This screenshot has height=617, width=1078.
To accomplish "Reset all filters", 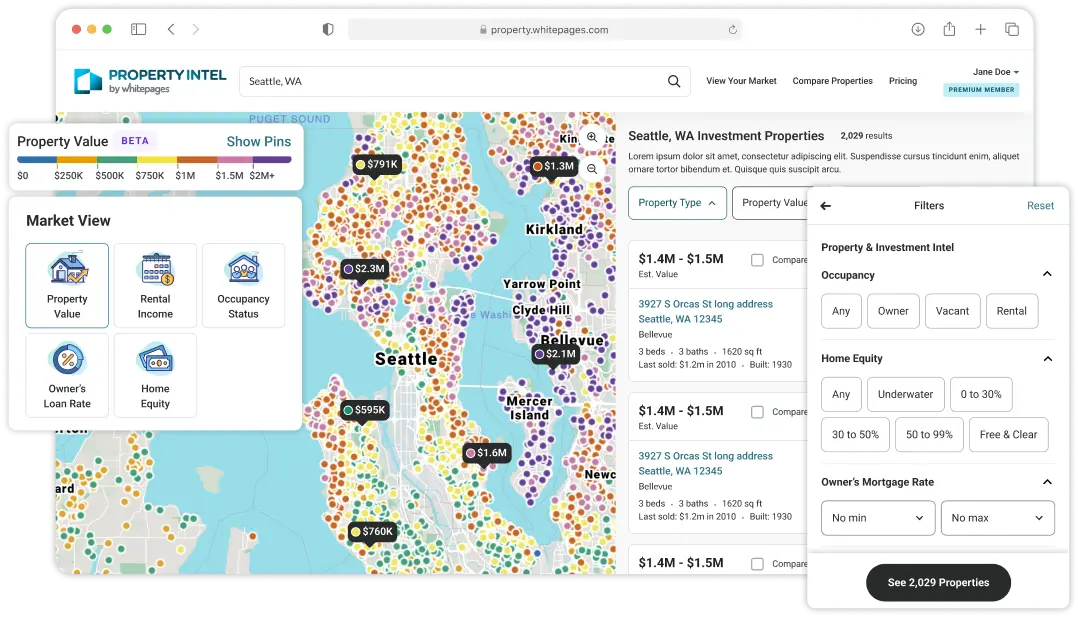I will point(1040,206).
